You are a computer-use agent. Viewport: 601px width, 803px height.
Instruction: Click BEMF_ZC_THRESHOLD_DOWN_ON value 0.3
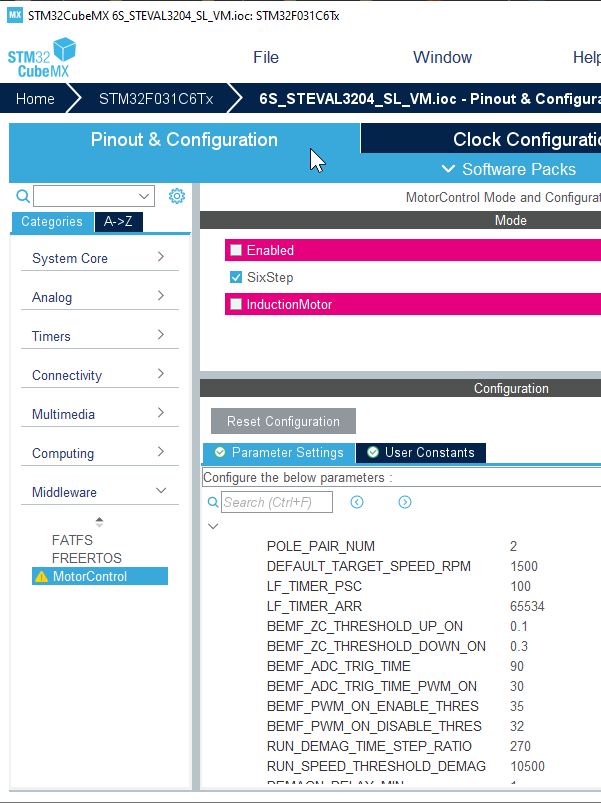click(x=519, y=646)
